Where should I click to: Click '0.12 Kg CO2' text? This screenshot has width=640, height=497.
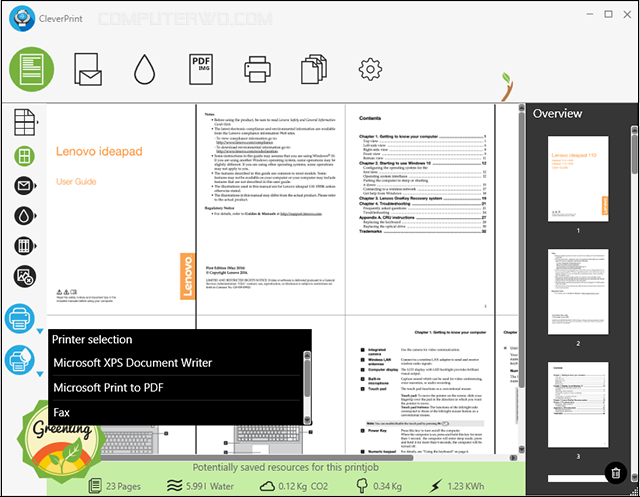point(303,486)
